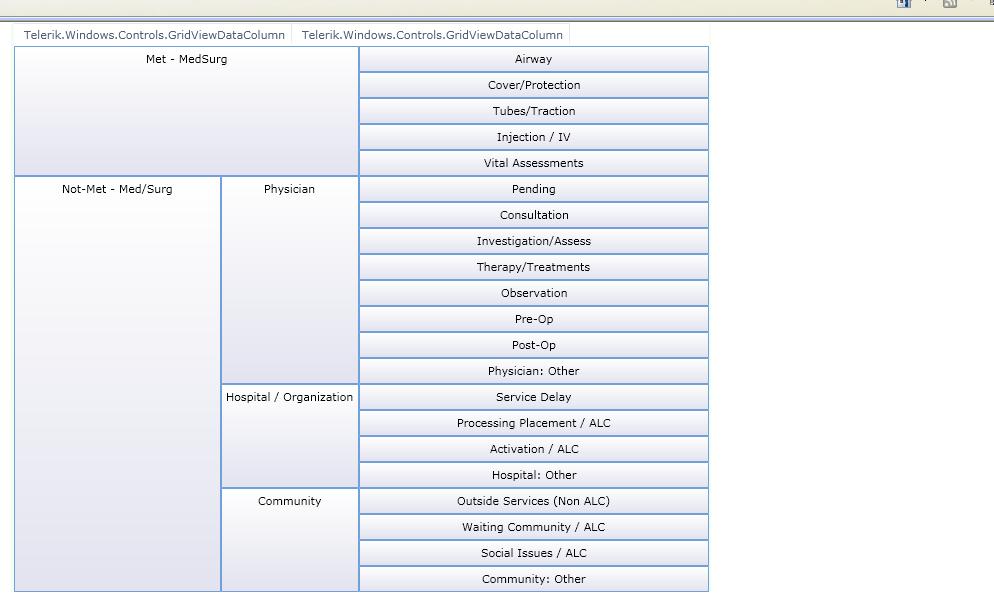This screenshot has width=994, height=594.
Task: Select Outside Services (Non ALC) row
Action: tap(534, 501)
